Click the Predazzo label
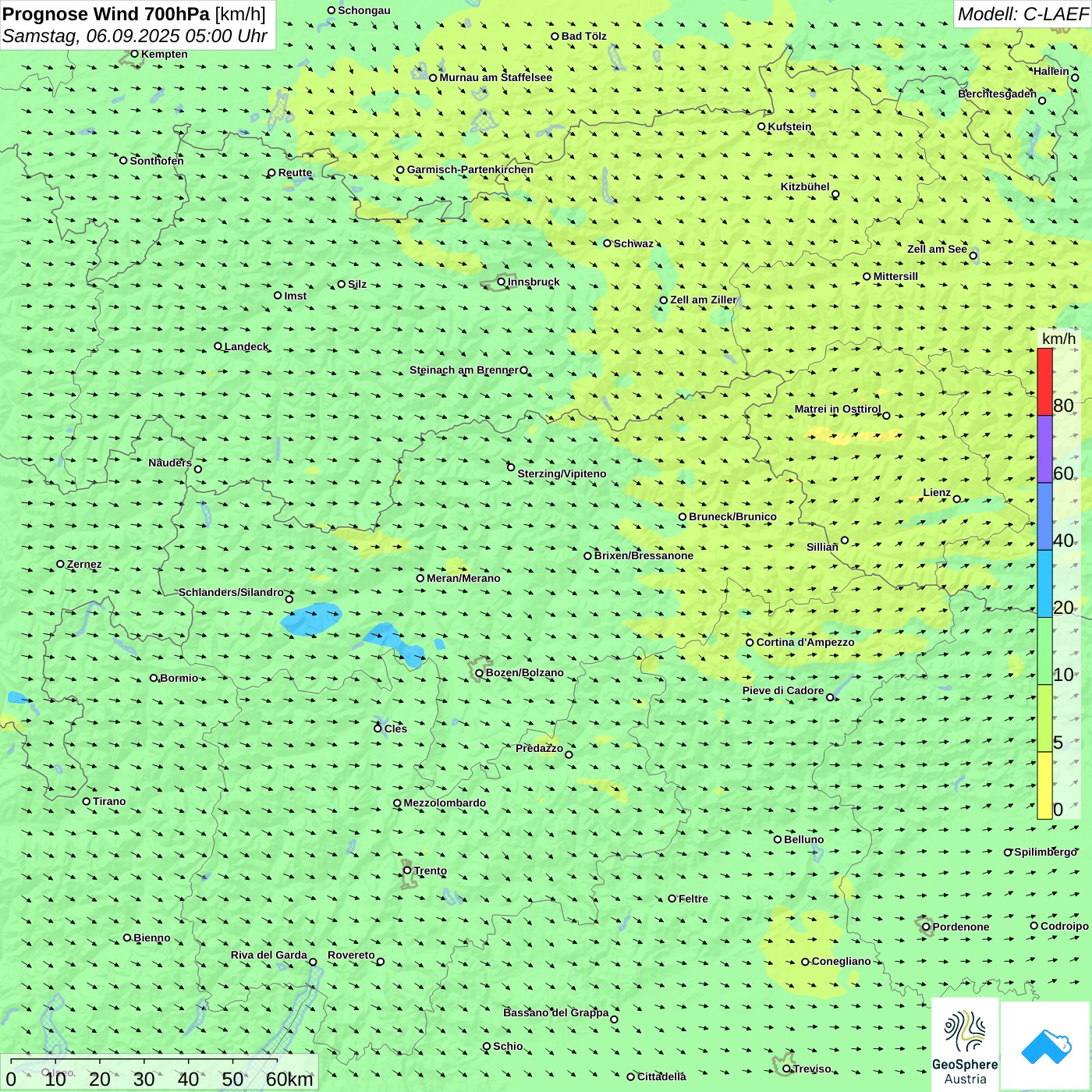The width and height of the screenshot is (1092, 1092). coord(539,748)
